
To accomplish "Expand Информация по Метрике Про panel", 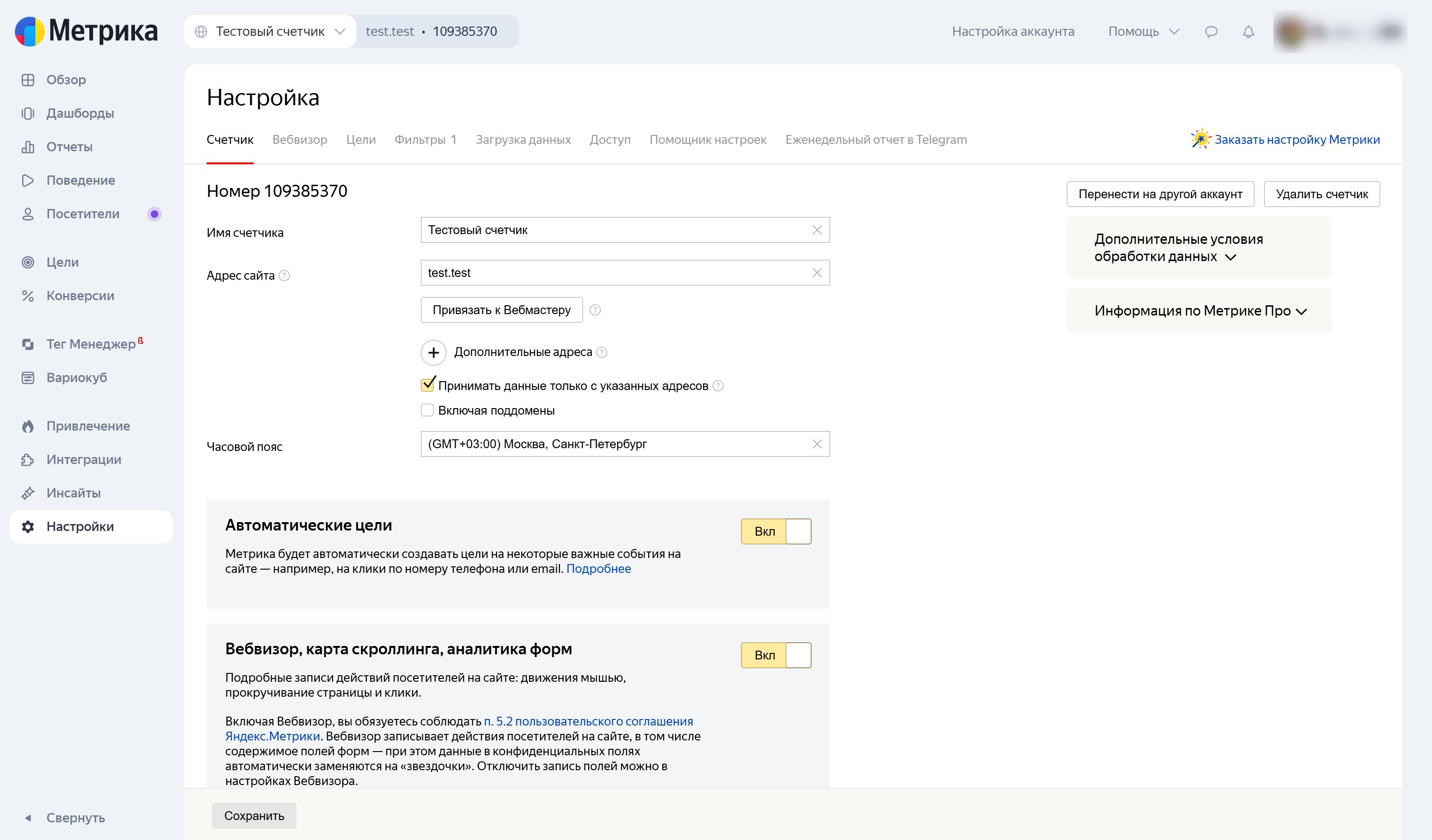I will (1199, 311).
